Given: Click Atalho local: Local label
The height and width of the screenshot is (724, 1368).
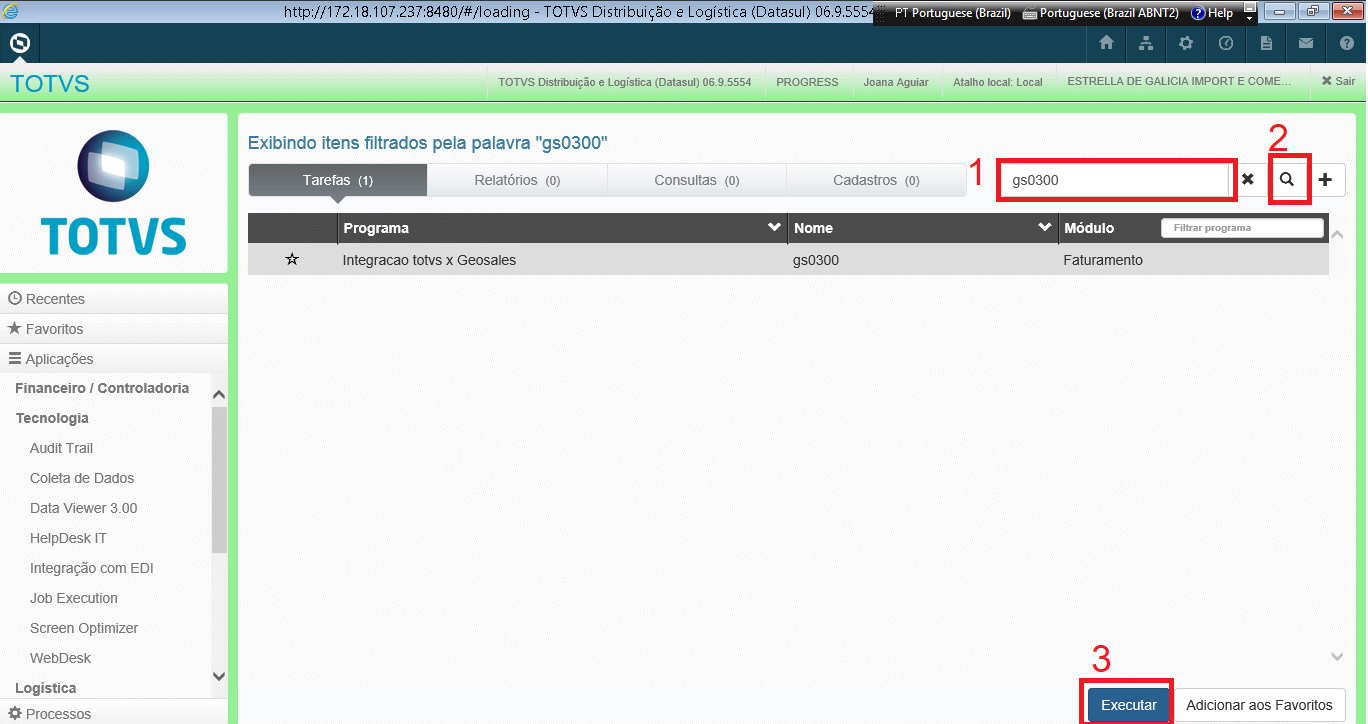Looking at the screenshot, I should click(998, 82).
